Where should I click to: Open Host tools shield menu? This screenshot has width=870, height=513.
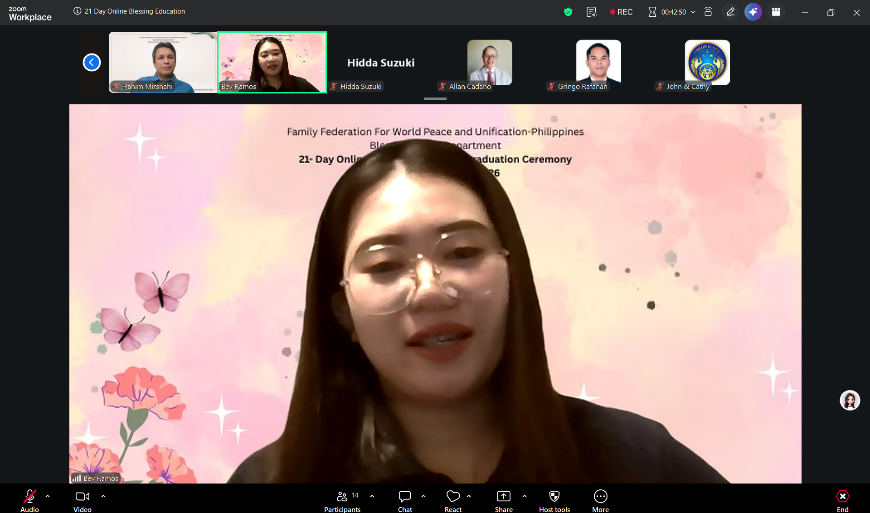click(554, 497)
